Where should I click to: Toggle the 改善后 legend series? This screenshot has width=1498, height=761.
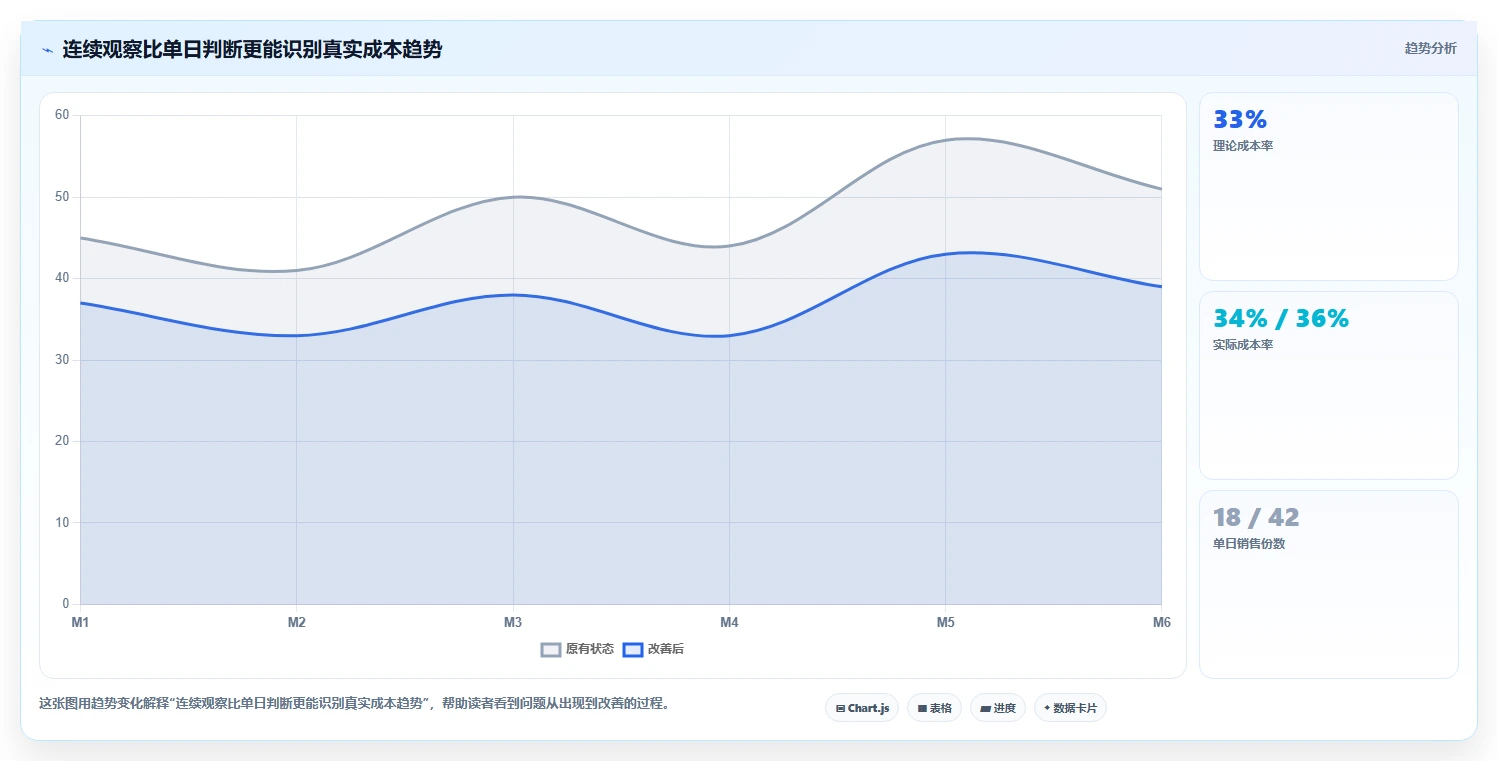click(653, 649)
